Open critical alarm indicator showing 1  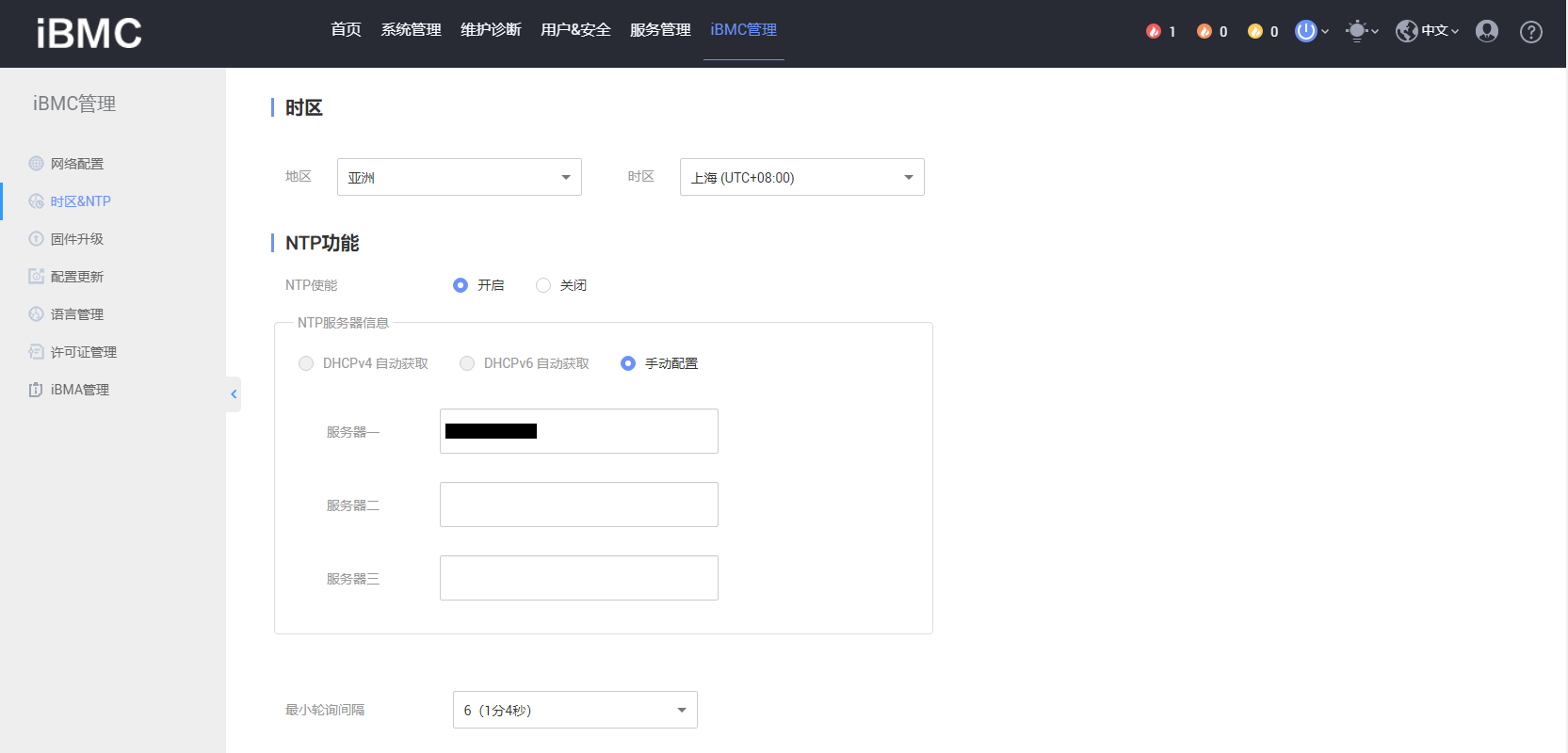(x=1160, y=31)
